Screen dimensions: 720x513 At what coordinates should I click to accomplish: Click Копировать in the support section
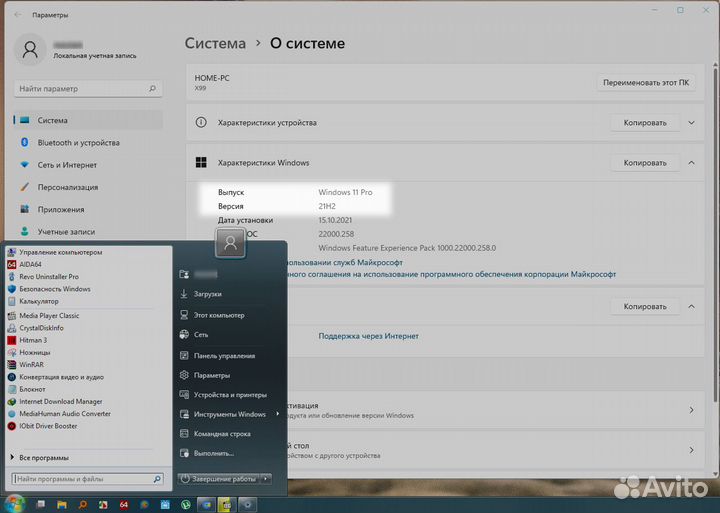click(x=645, y=306)
